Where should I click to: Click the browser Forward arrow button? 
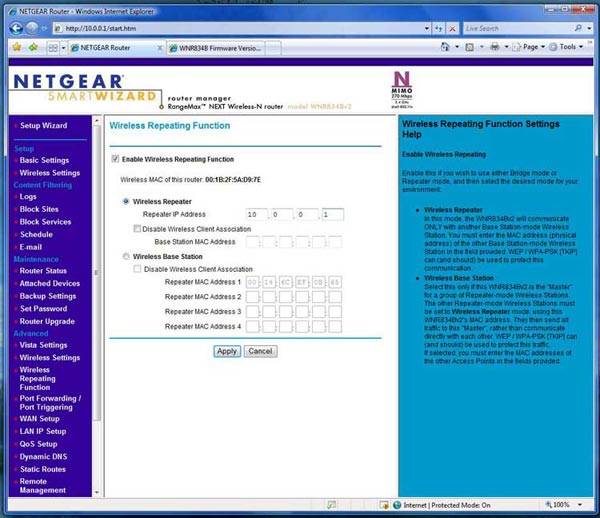[32, 28]
